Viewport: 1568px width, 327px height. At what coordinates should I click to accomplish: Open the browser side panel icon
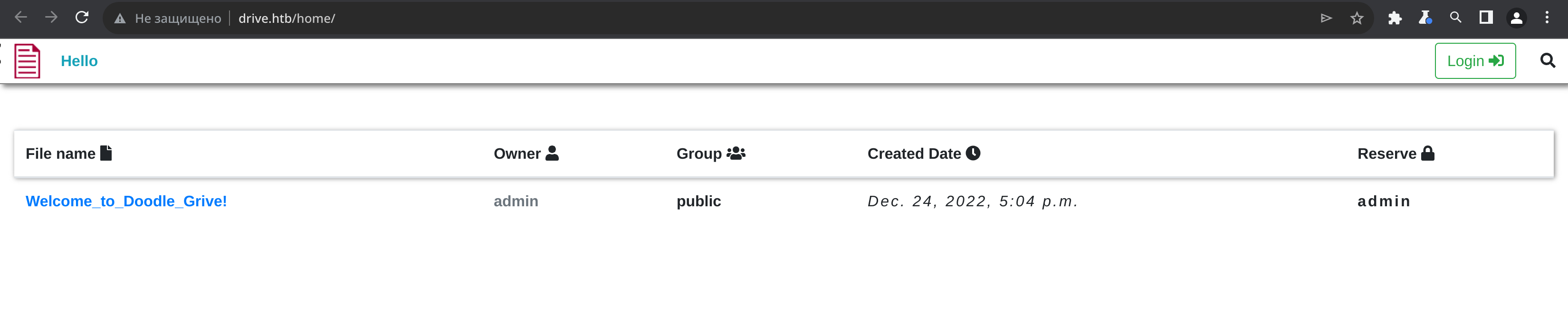click(1486, 18)
